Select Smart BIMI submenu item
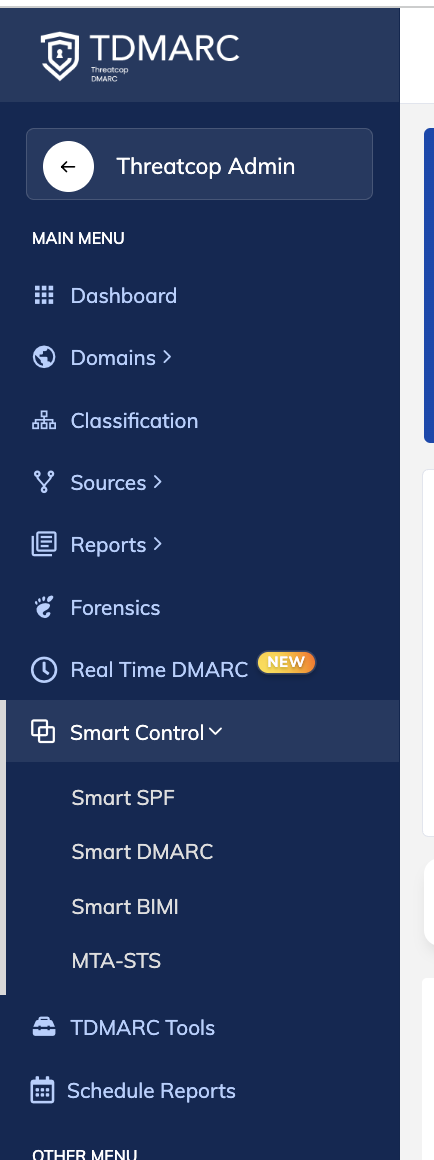The height and width of the screenshot is (1160, 434). point(125,906)
